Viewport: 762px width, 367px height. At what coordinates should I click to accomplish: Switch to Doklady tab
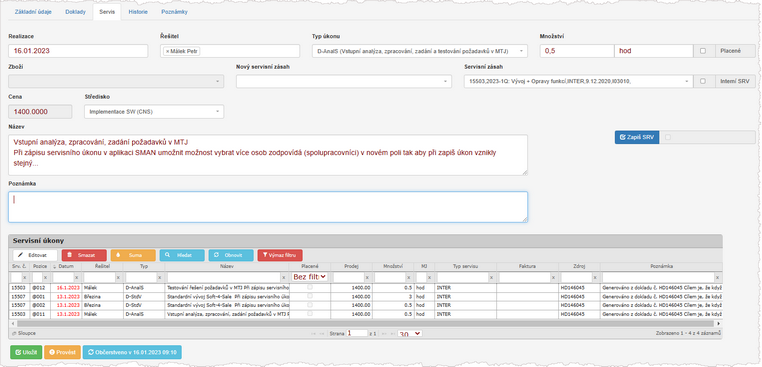75,12
